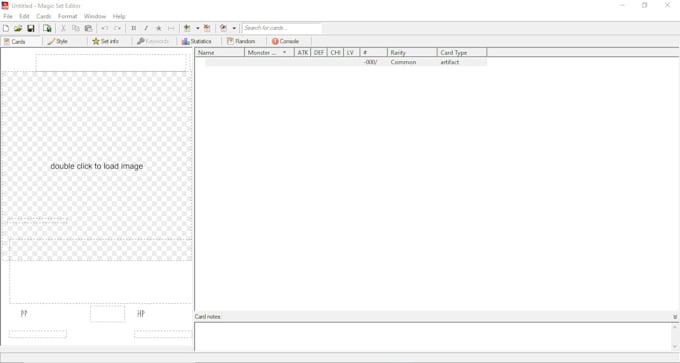Sort by the Rarity column header
The height and width of the screenshot is (363, 680).
412,52
